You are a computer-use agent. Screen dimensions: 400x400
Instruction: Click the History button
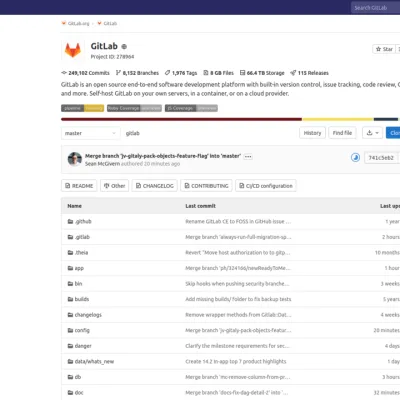point(312,133)
